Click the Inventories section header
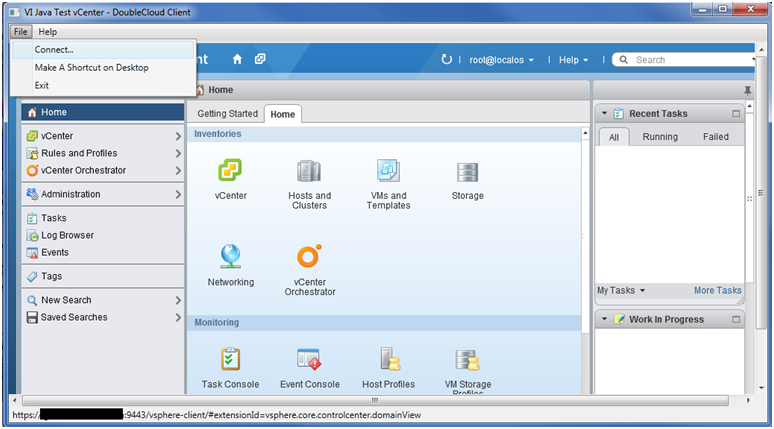This screenshot has width=774, height=429. pyautogui.click(x=384, y=134)
